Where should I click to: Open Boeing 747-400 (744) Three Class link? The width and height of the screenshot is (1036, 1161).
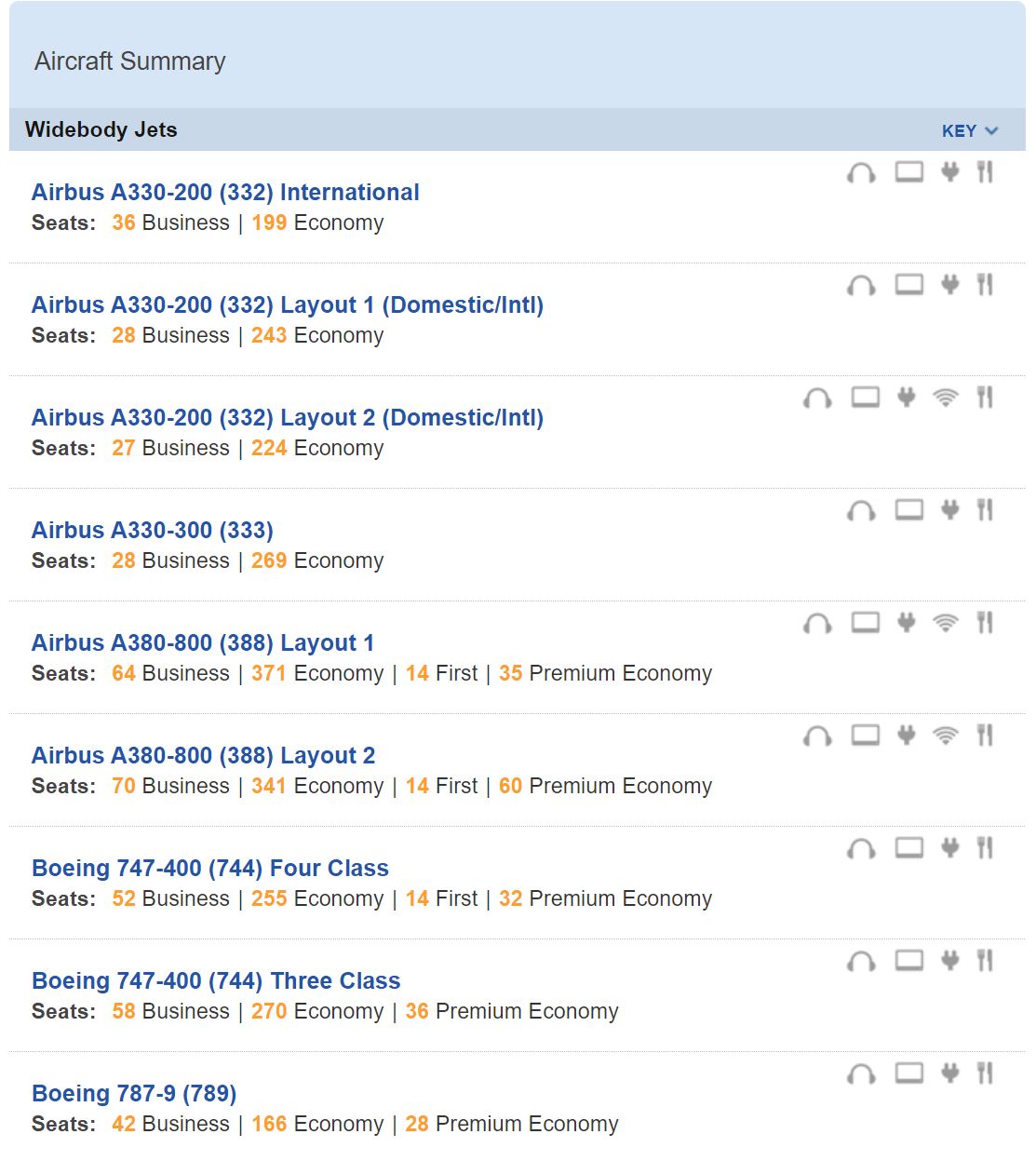pos(216,980)
